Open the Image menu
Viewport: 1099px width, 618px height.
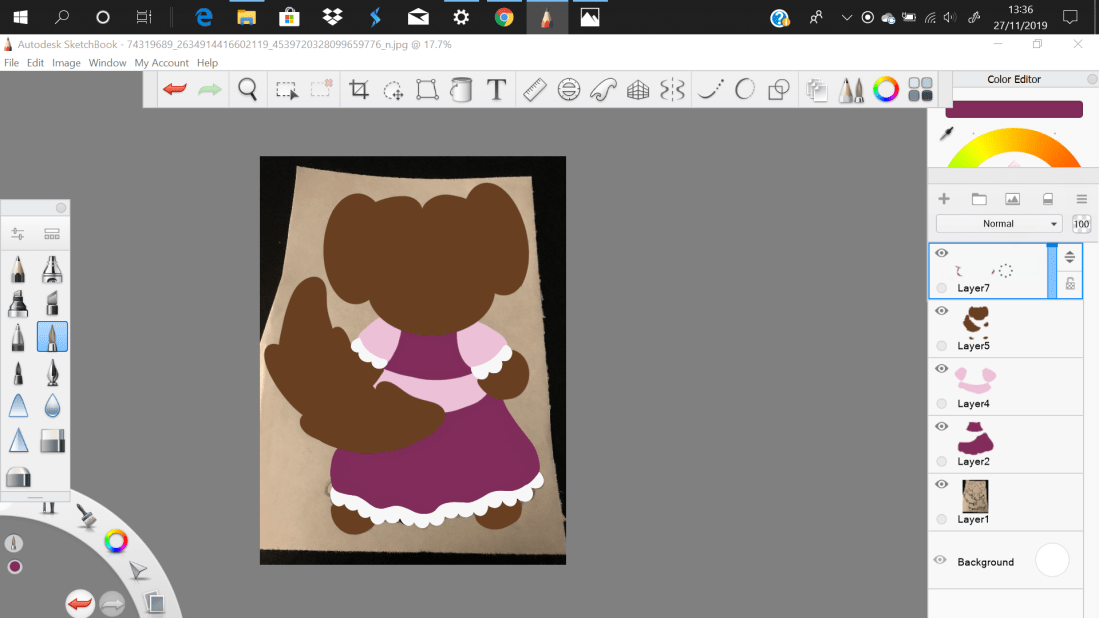pos(66,63)
